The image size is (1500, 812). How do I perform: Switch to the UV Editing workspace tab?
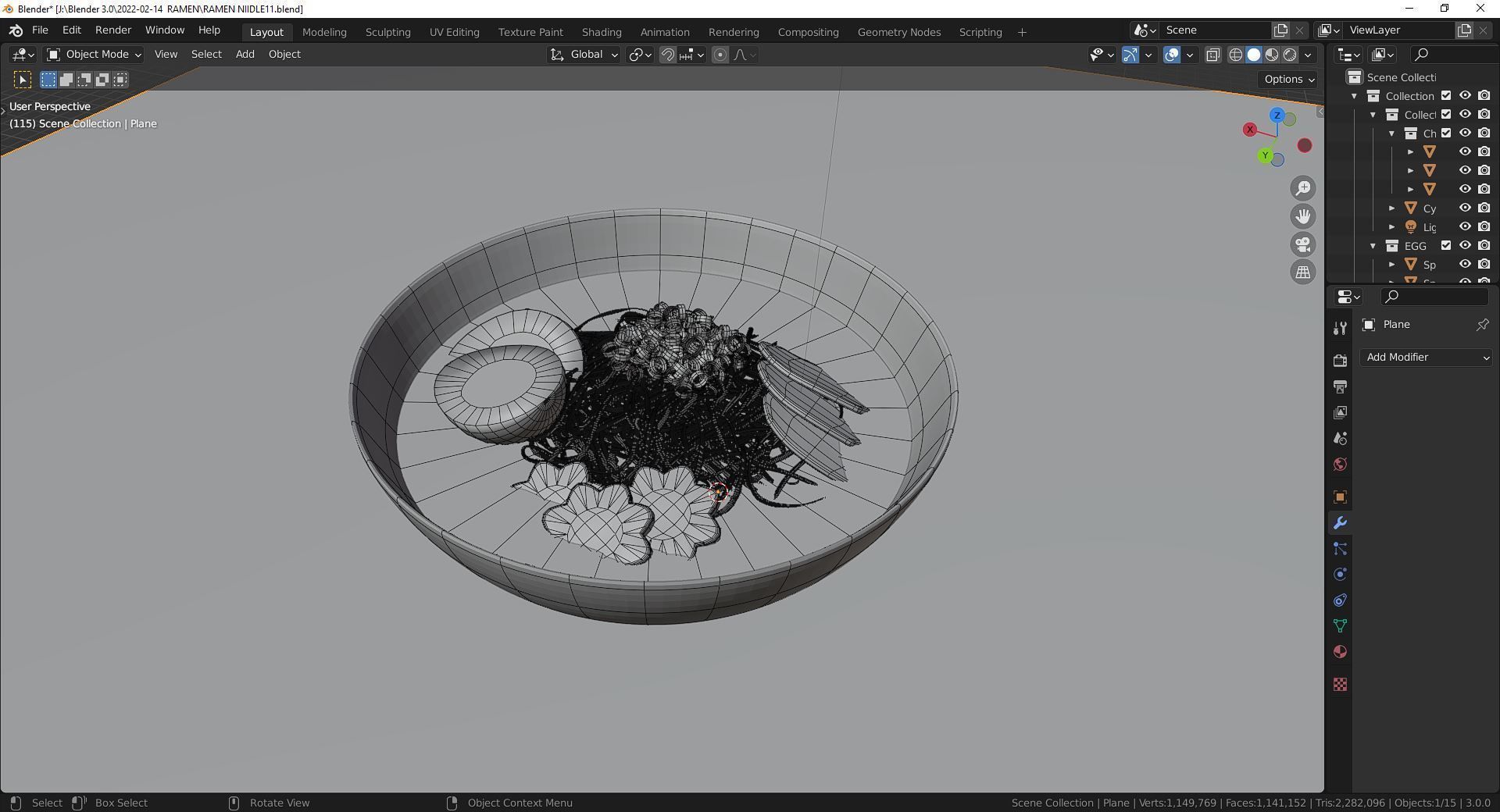click(x=454, y=32)
